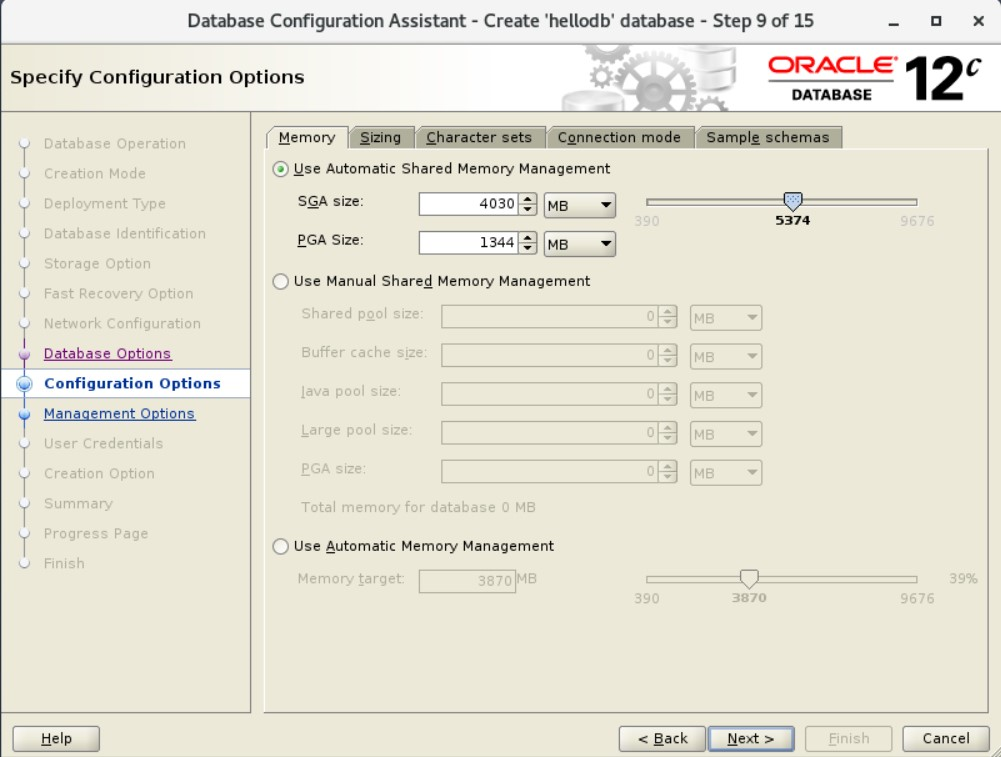1001x757 pixels.
Task: Open manual PGA size unit dropdown
Action: tap(726, 474)
